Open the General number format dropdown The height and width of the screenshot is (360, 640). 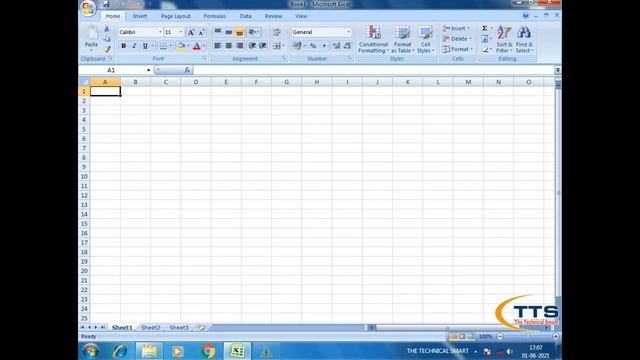pyautogui.click(x=348, y=32)
